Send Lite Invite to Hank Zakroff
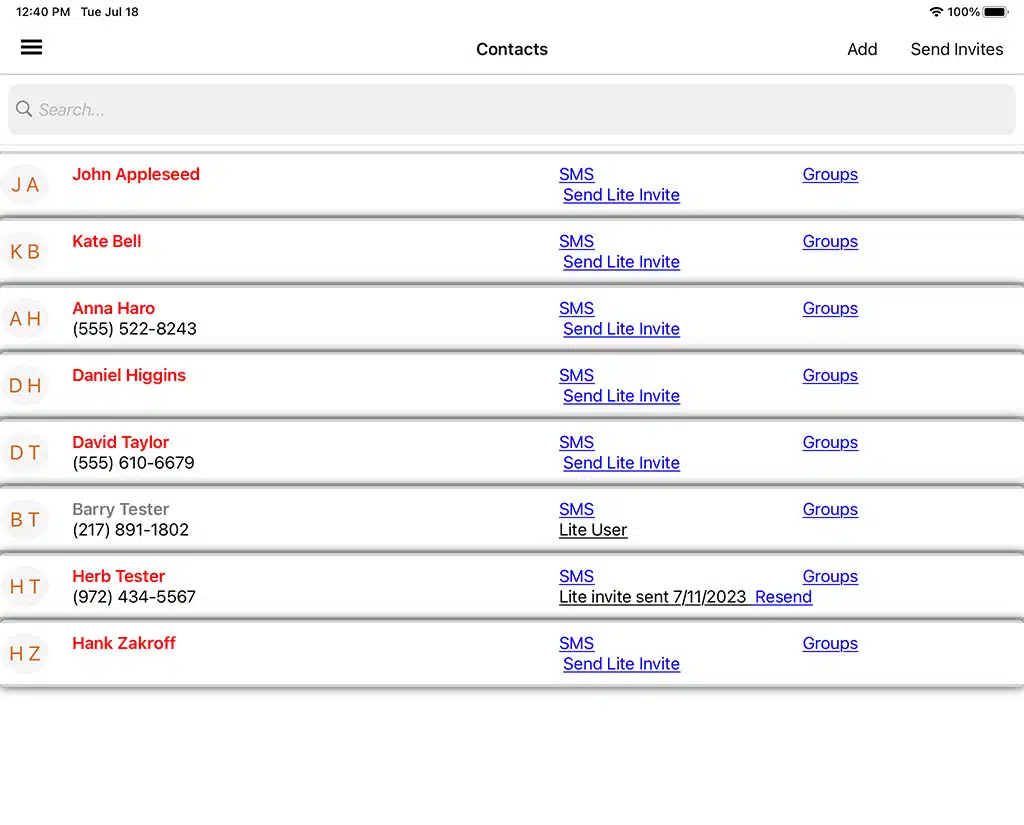This screenshot has height=825, width=1024. [621, 664]
